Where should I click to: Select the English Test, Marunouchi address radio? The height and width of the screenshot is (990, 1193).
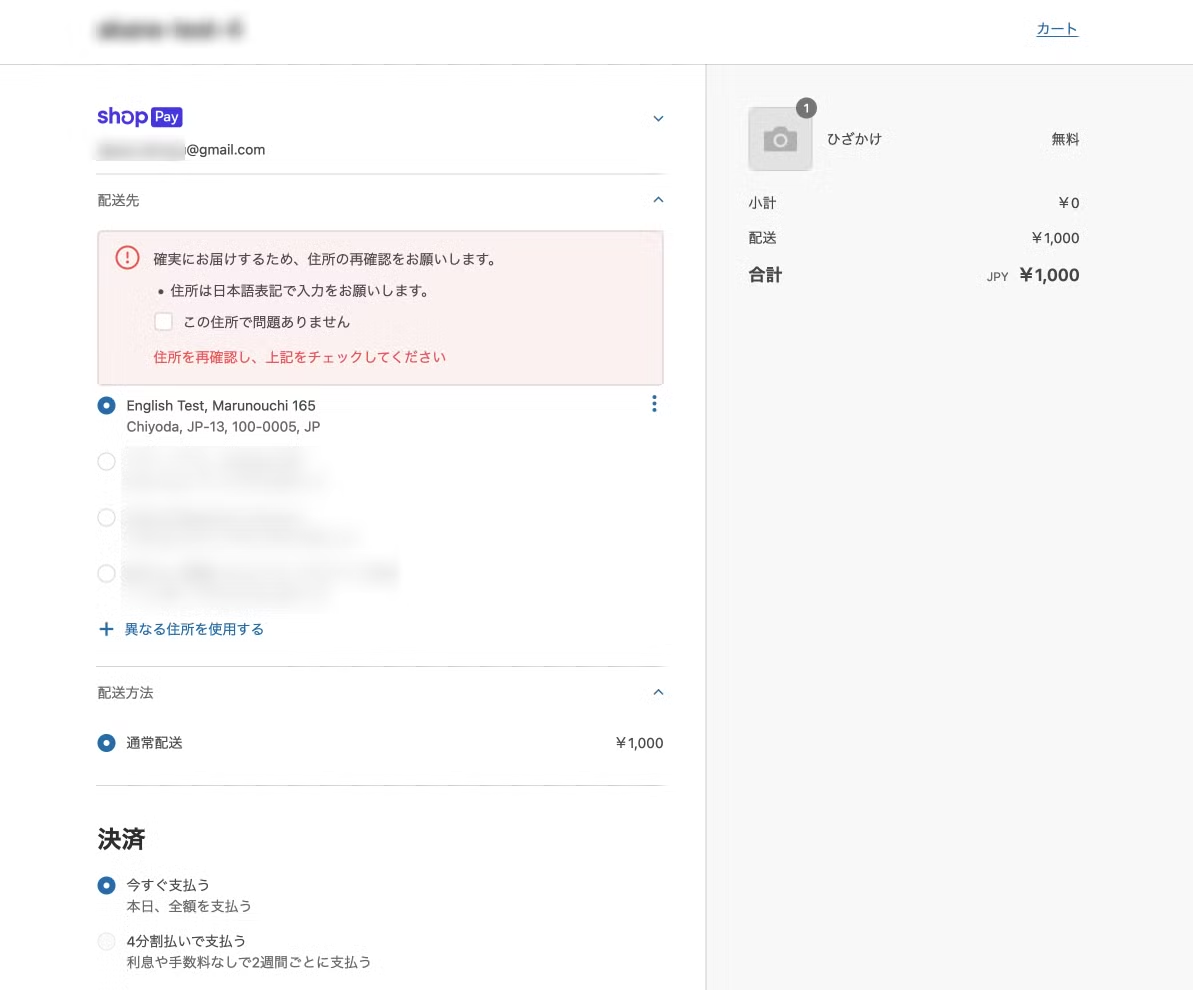[107, 406]
